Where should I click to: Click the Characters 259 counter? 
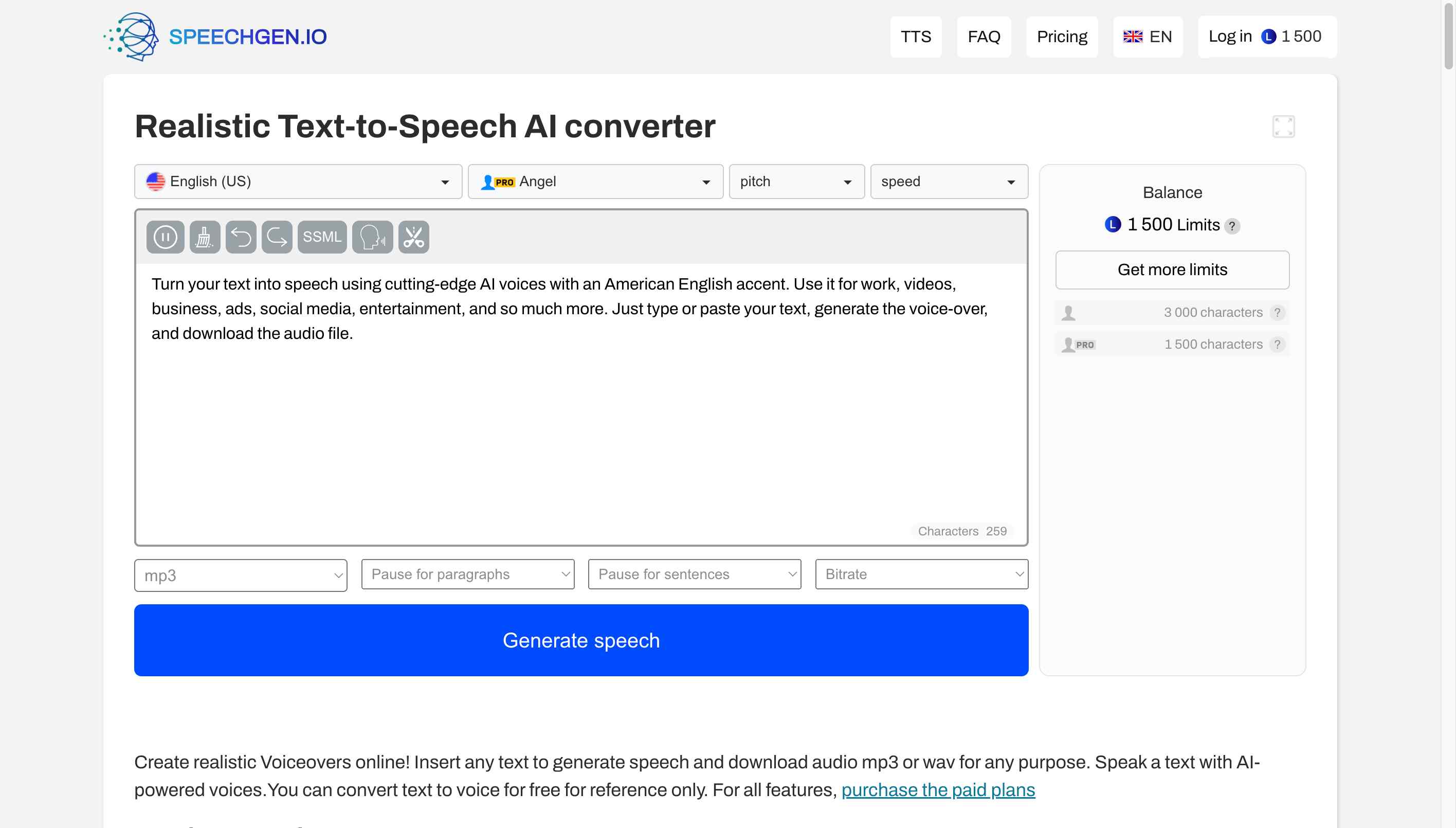click(962, 531)
